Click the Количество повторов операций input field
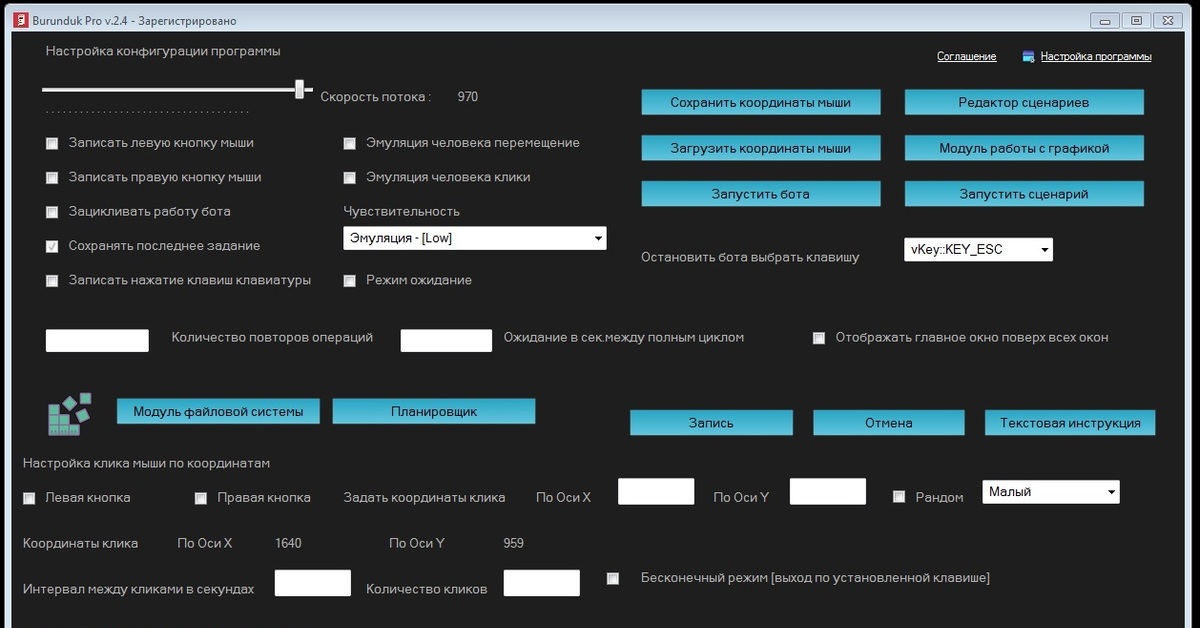The width and height of the screenshot is (1200, 628). [97, 340]
